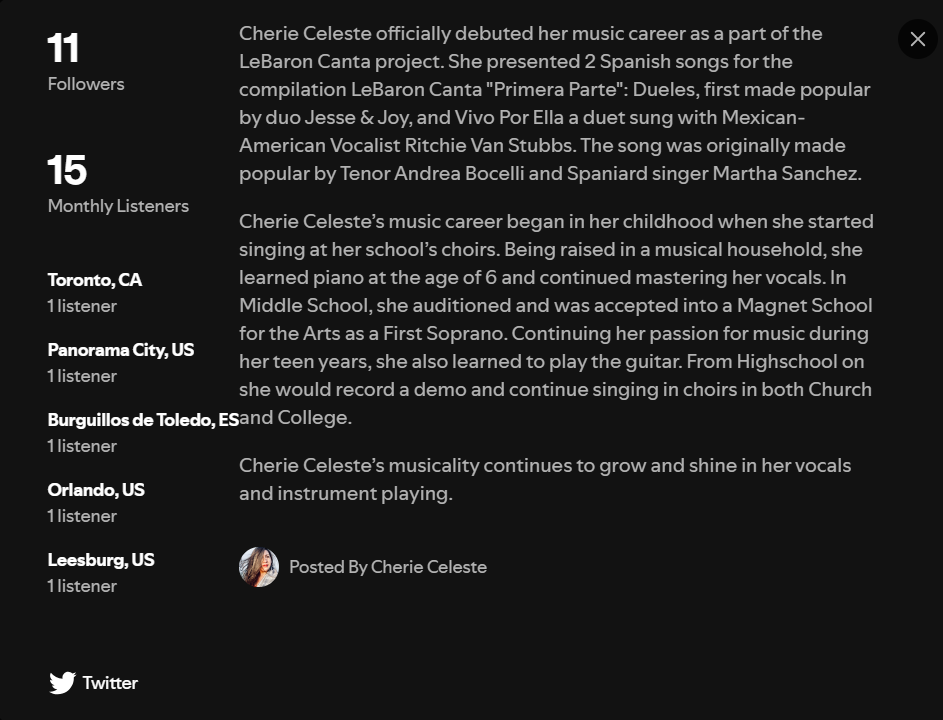Image resolution: width=943 pixels, height=720 pixels.
Task: Click the Monthly Listeners label
Action: (x=118, y=206)
